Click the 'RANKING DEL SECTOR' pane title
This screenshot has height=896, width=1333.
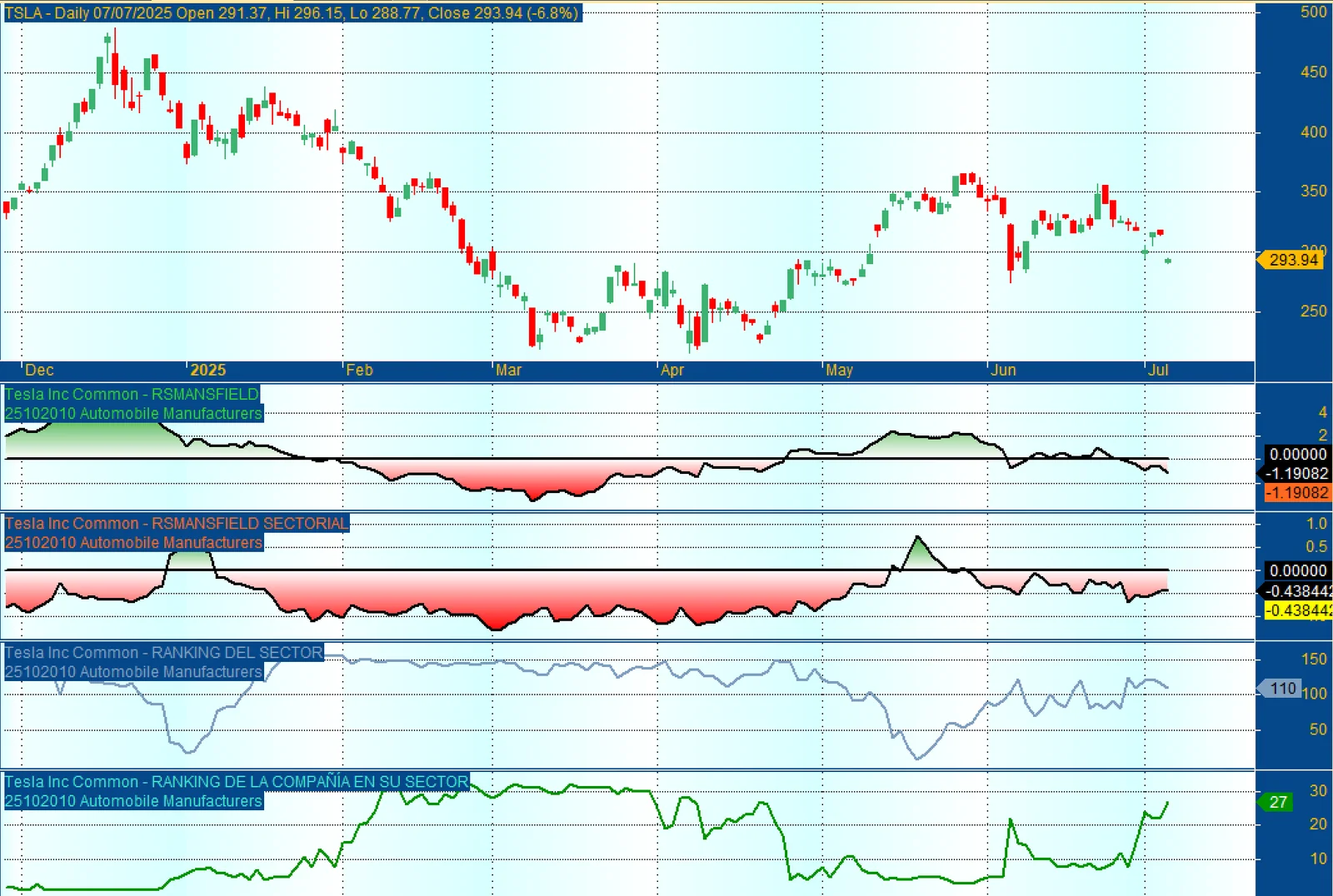[163, 653]
